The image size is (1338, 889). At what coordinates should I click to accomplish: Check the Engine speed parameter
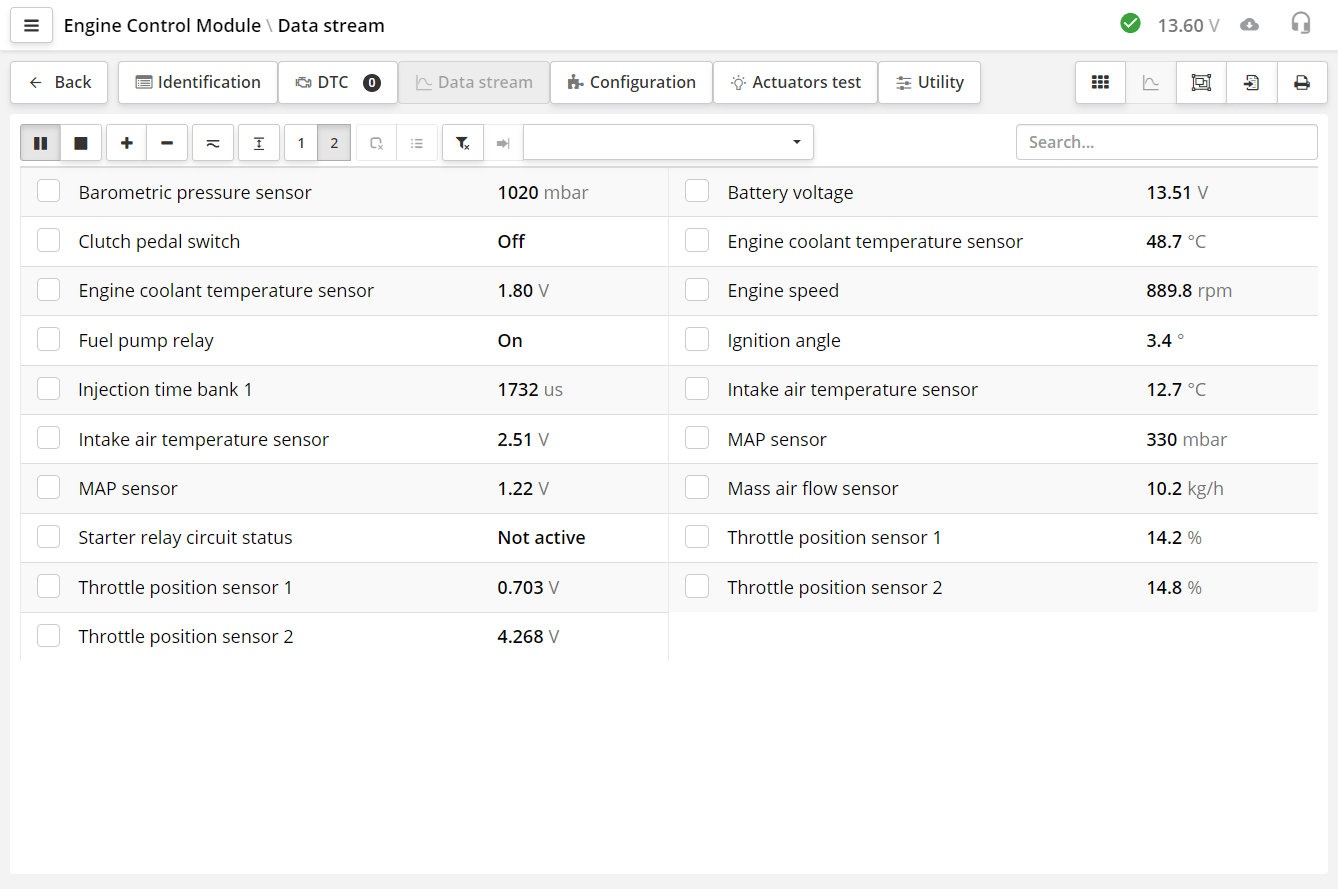[697, 289]
